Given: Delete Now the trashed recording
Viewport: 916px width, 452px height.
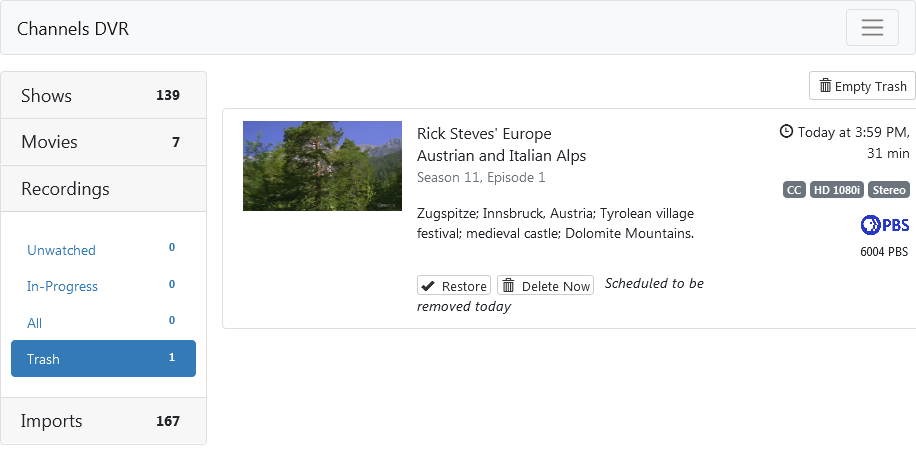Looking at the screenshot, I should [x=545, y=286].
